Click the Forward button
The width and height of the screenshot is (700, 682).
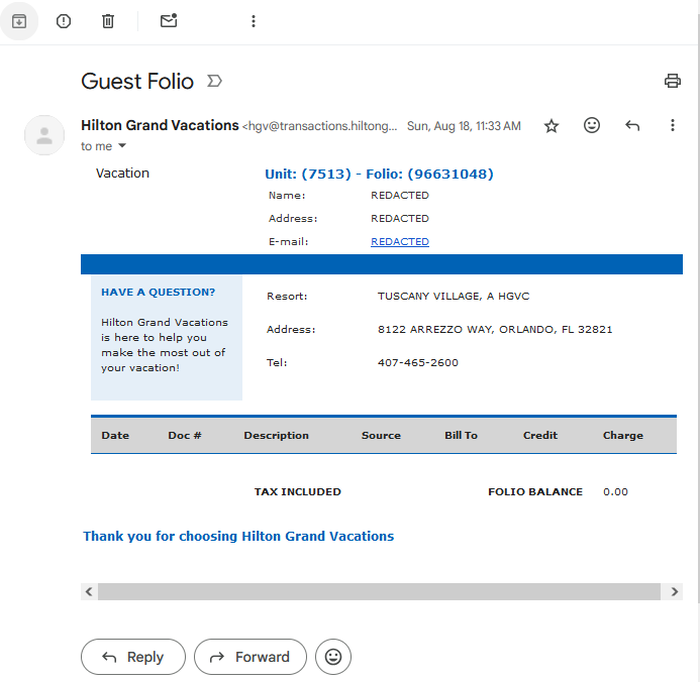click(x=250, y=657)
